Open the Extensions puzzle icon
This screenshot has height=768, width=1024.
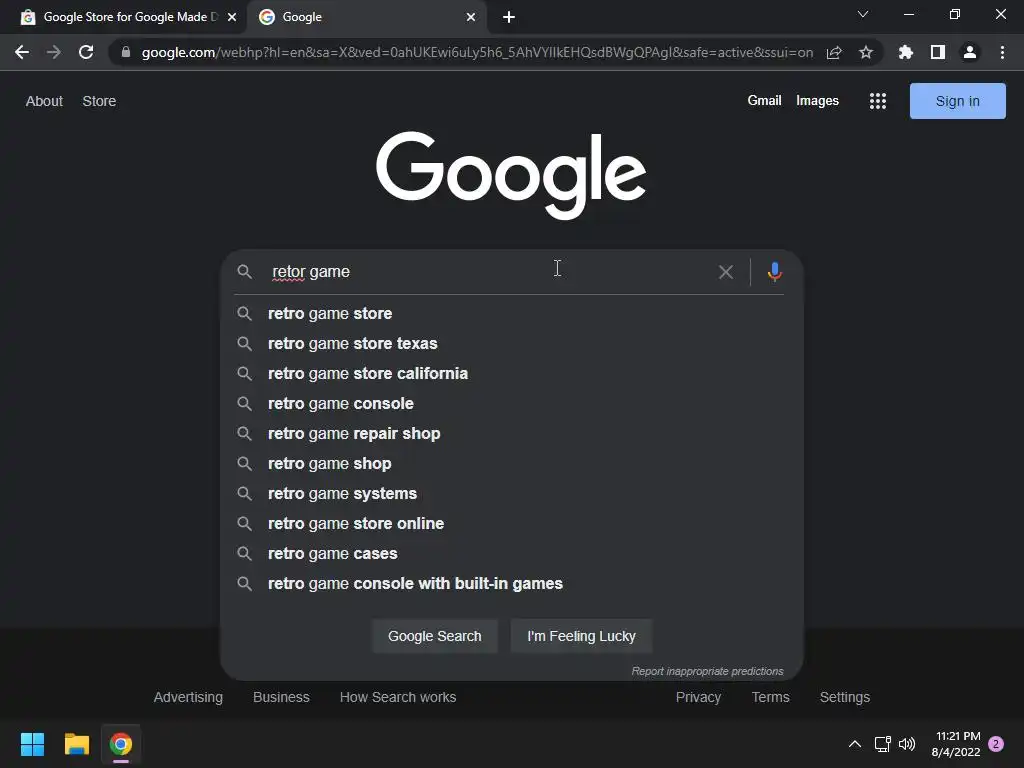click(905, 52)
